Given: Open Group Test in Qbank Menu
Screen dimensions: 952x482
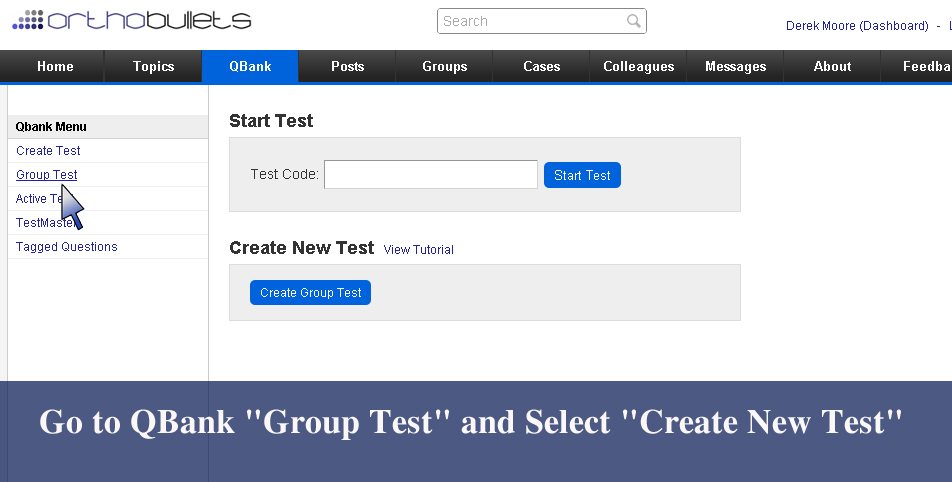Looking at the screenshot, I should pyautogui.click(x=46, y=175).
